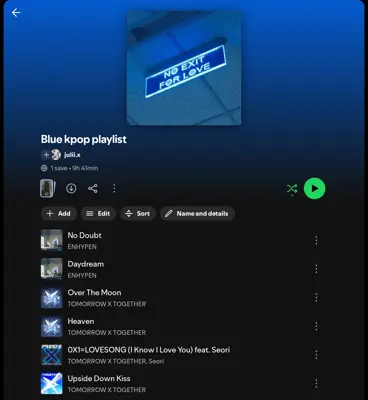Open Over The Moon album artwork
The image size is (368, 400).
coord(51,297)
